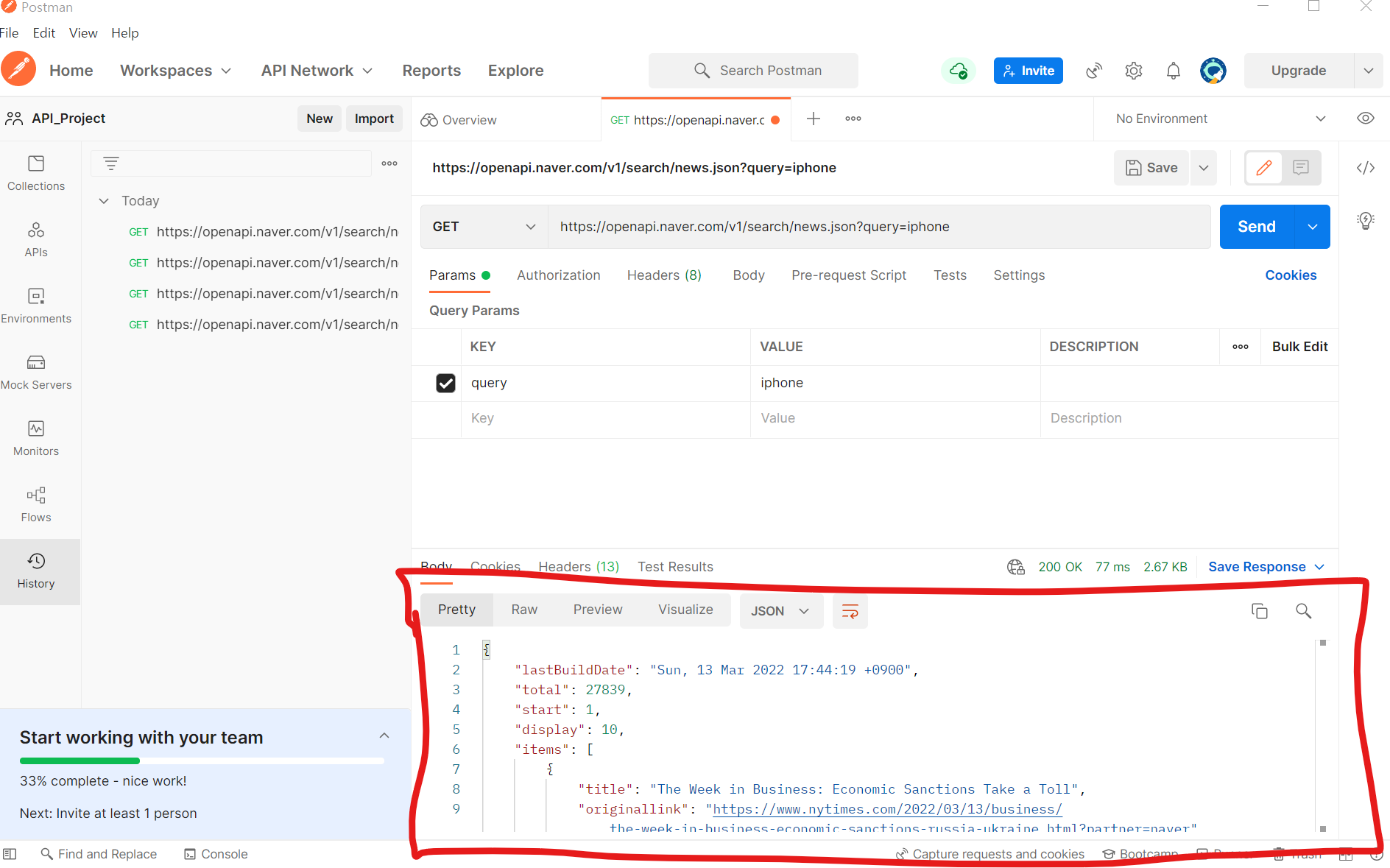
Task: Open the Flows sidebar panel
Action: click(36, 505)
